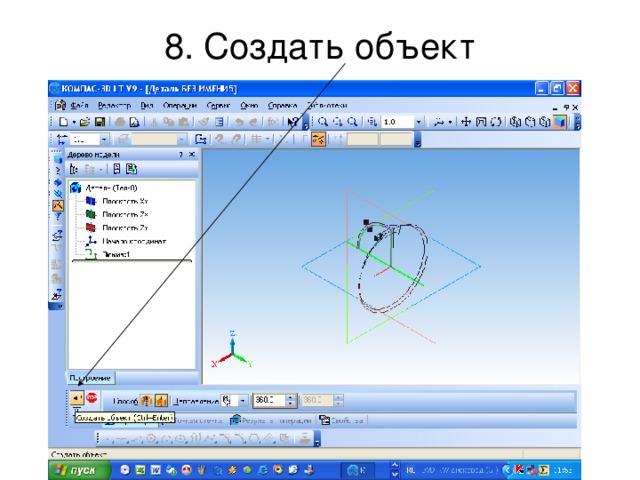Open the Файл menu
640x480 pixels.
pyautogui.click(x=79, y=105)
